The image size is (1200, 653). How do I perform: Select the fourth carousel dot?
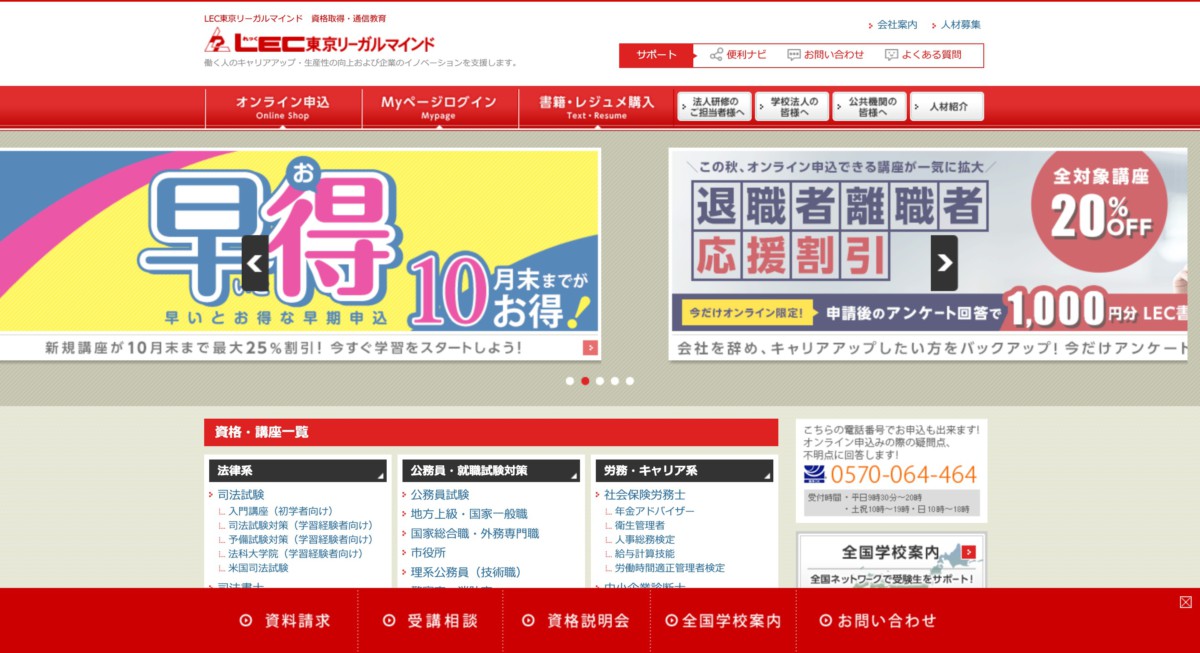[615, 381]
